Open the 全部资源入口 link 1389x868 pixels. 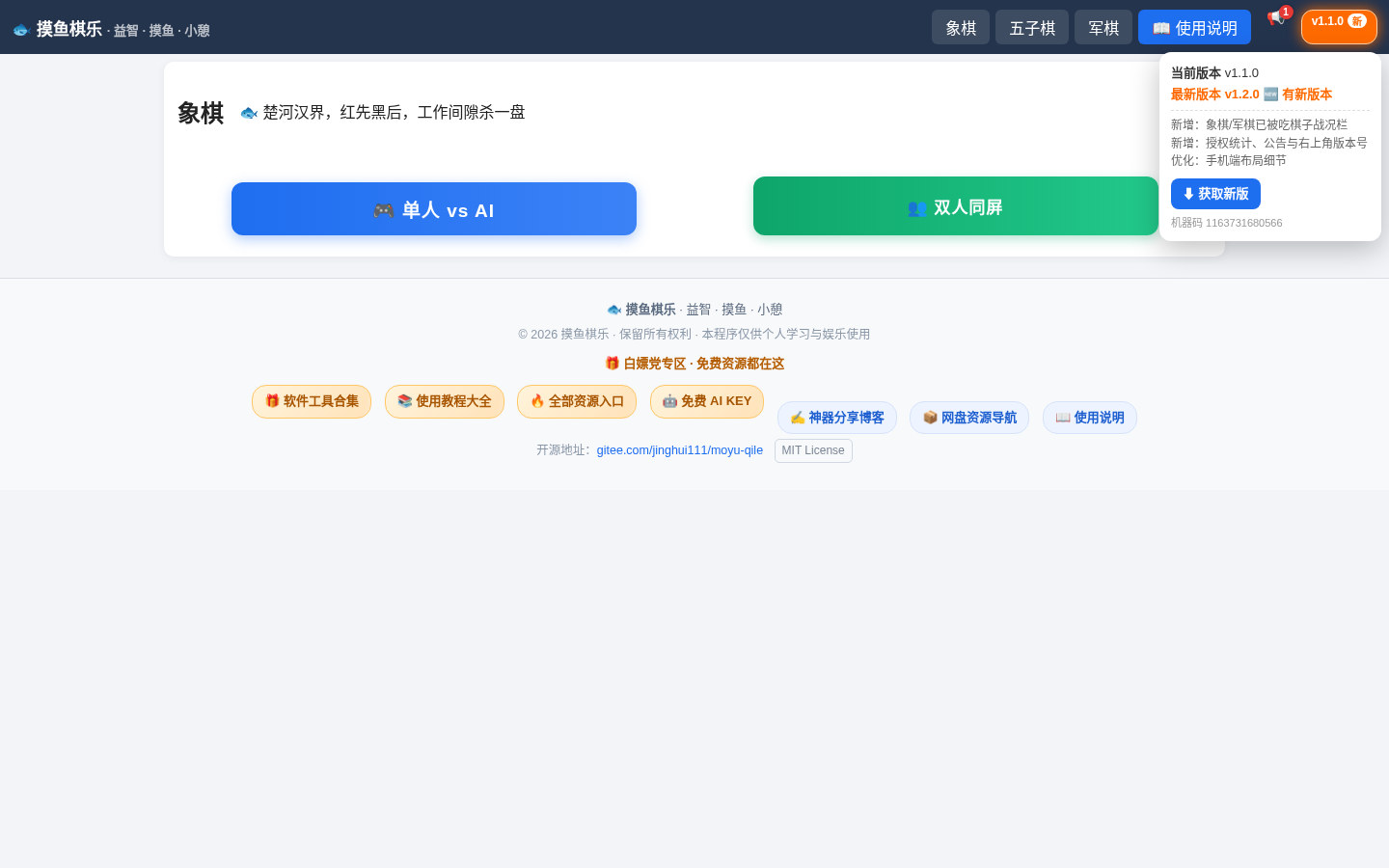pyautogui.click(x=577, y=401)
